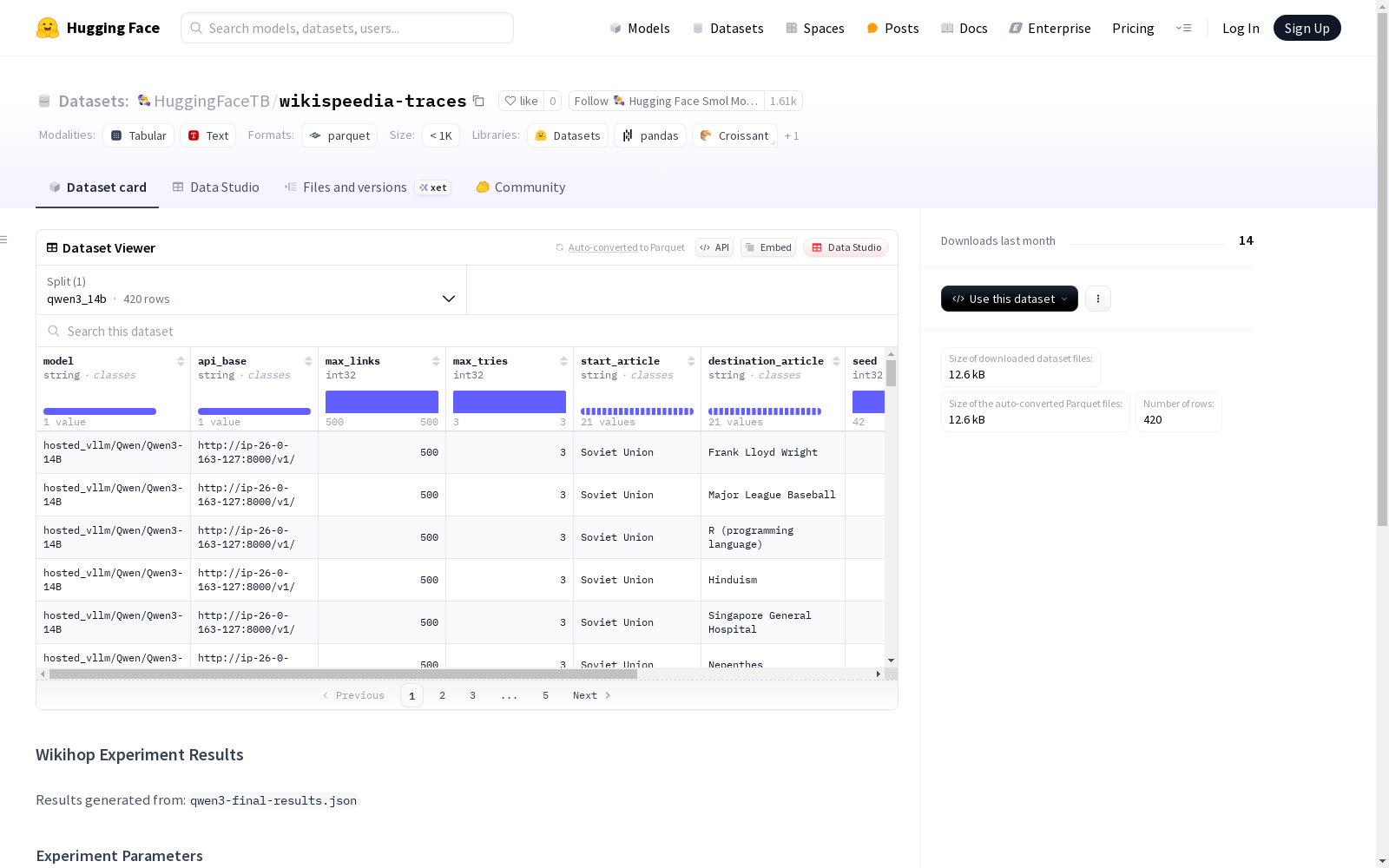
Task: Go to page 3 of the dataset
Action: point(472,695)
